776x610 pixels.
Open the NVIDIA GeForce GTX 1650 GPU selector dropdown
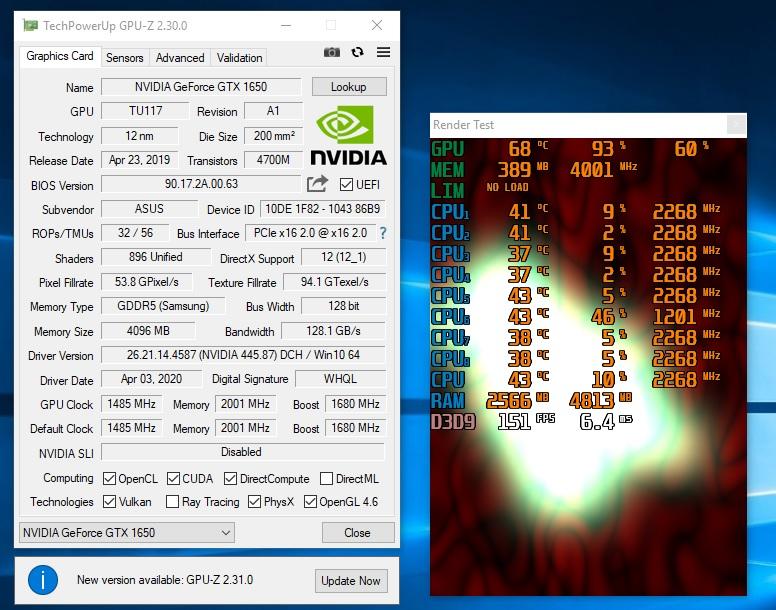pos(127,532)
